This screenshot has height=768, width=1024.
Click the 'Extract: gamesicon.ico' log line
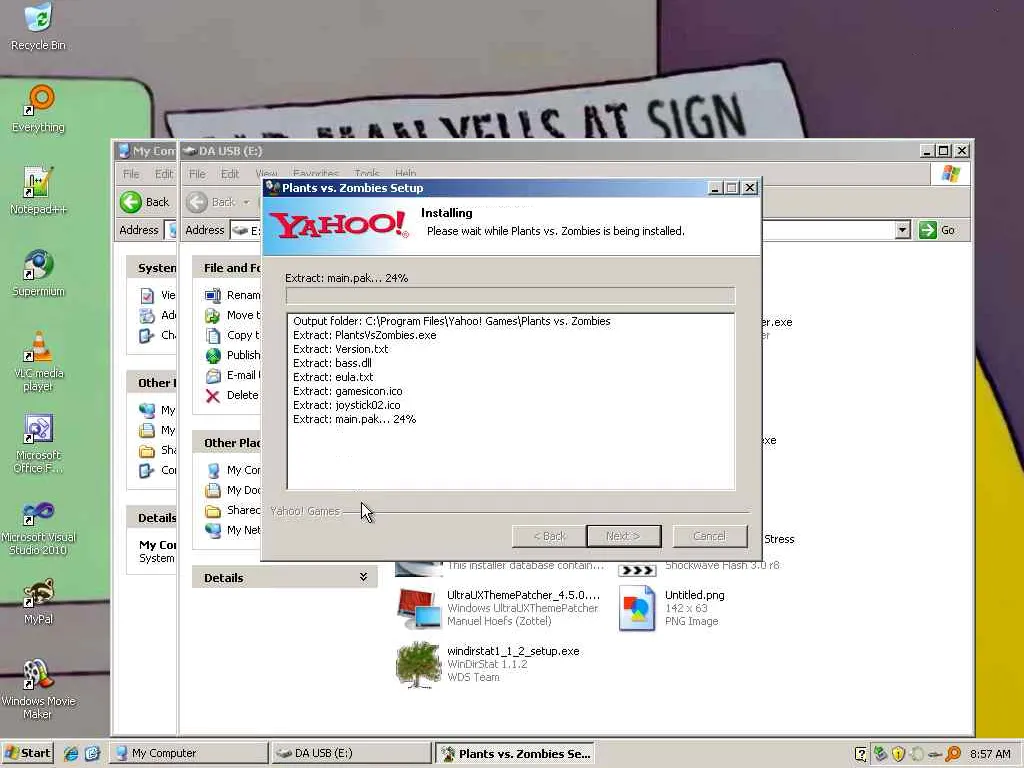tap(347, 391)
